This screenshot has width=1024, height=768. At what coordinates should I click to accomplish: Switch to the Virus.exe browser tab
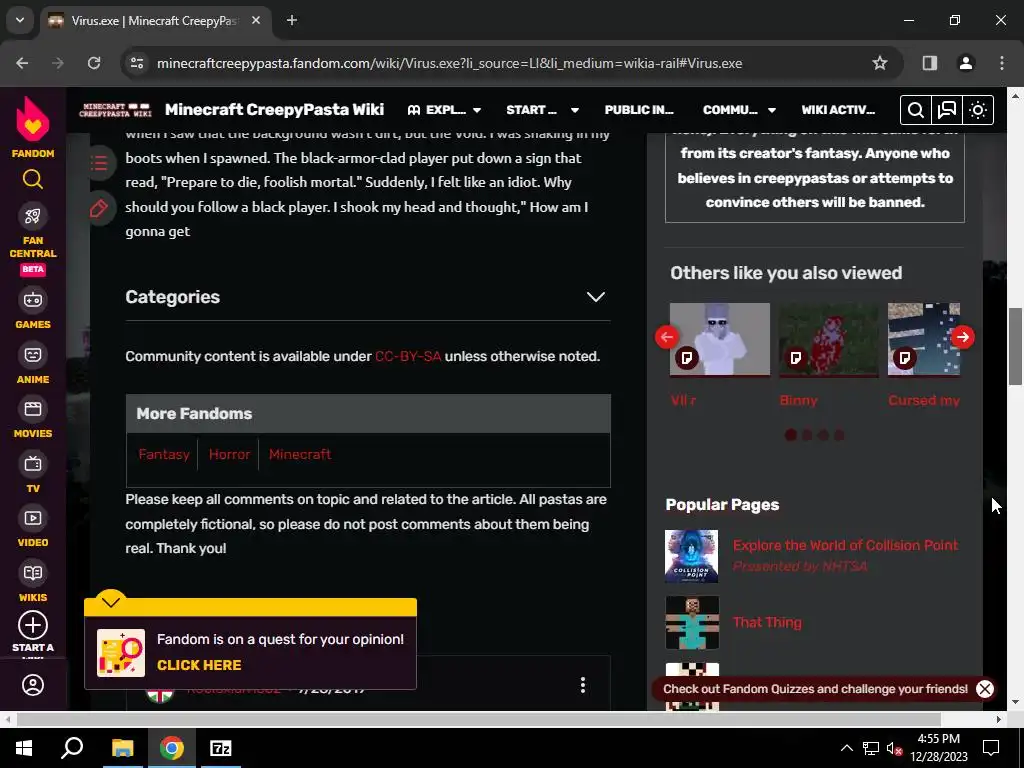tap(155, 20)
